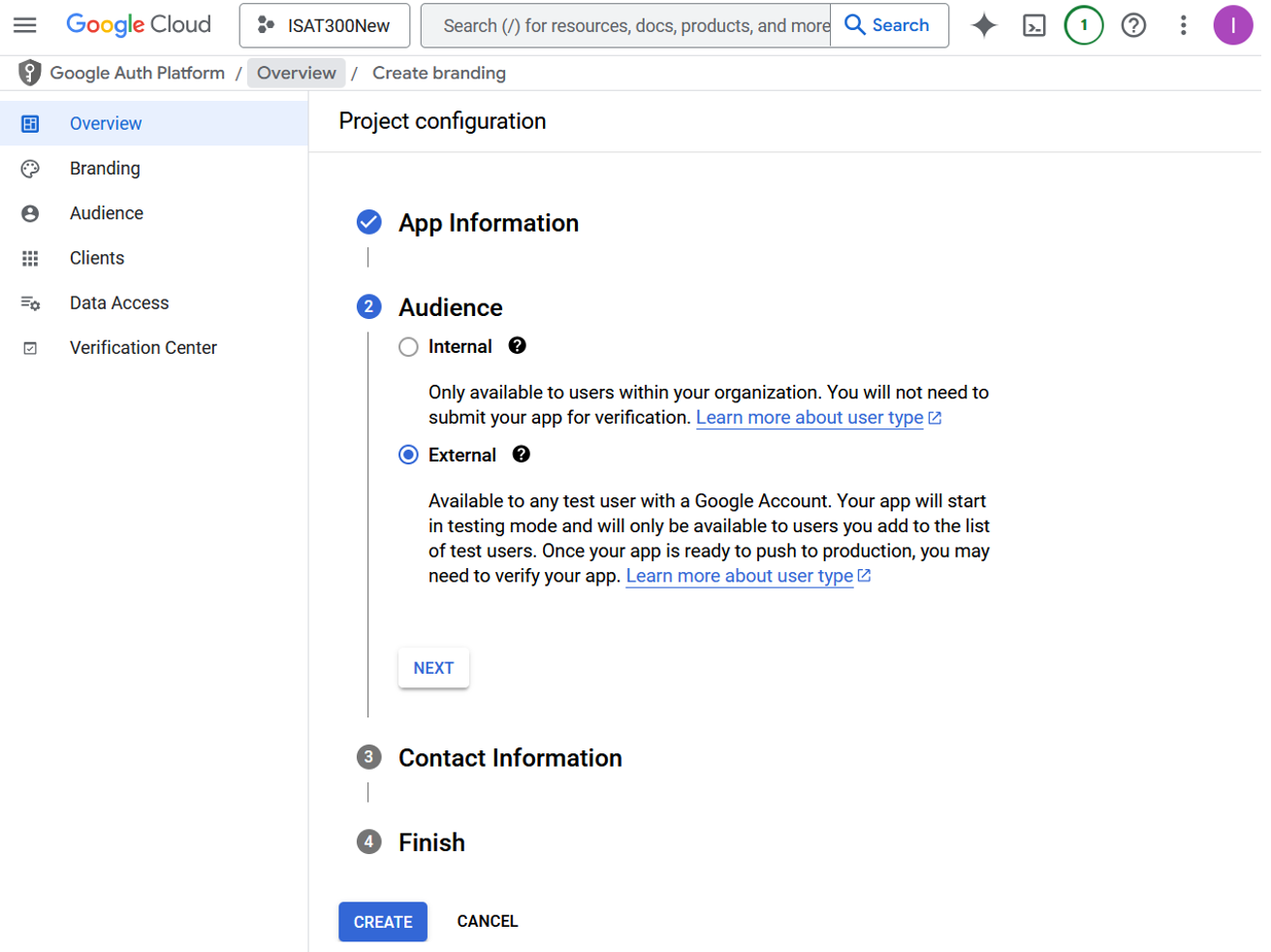Open the hamburger navigation menu

pos(25,25)
